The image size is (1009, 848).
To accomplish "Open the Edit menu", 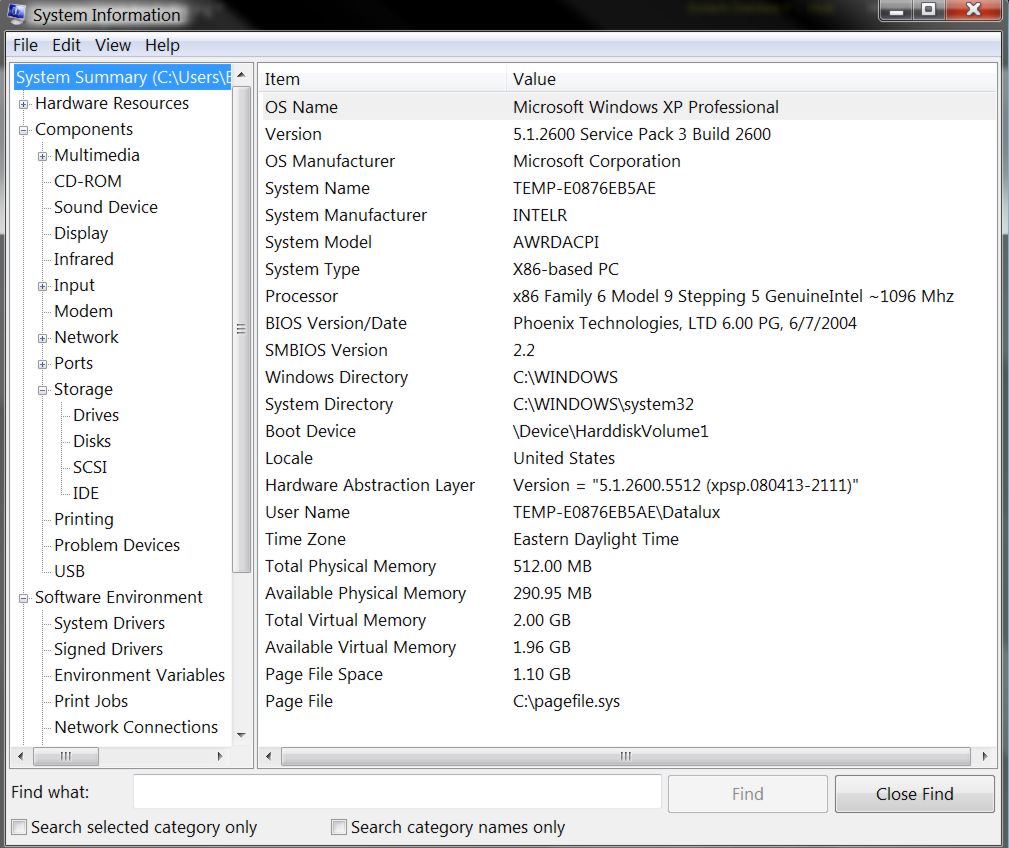I will [x=66, y=45].
